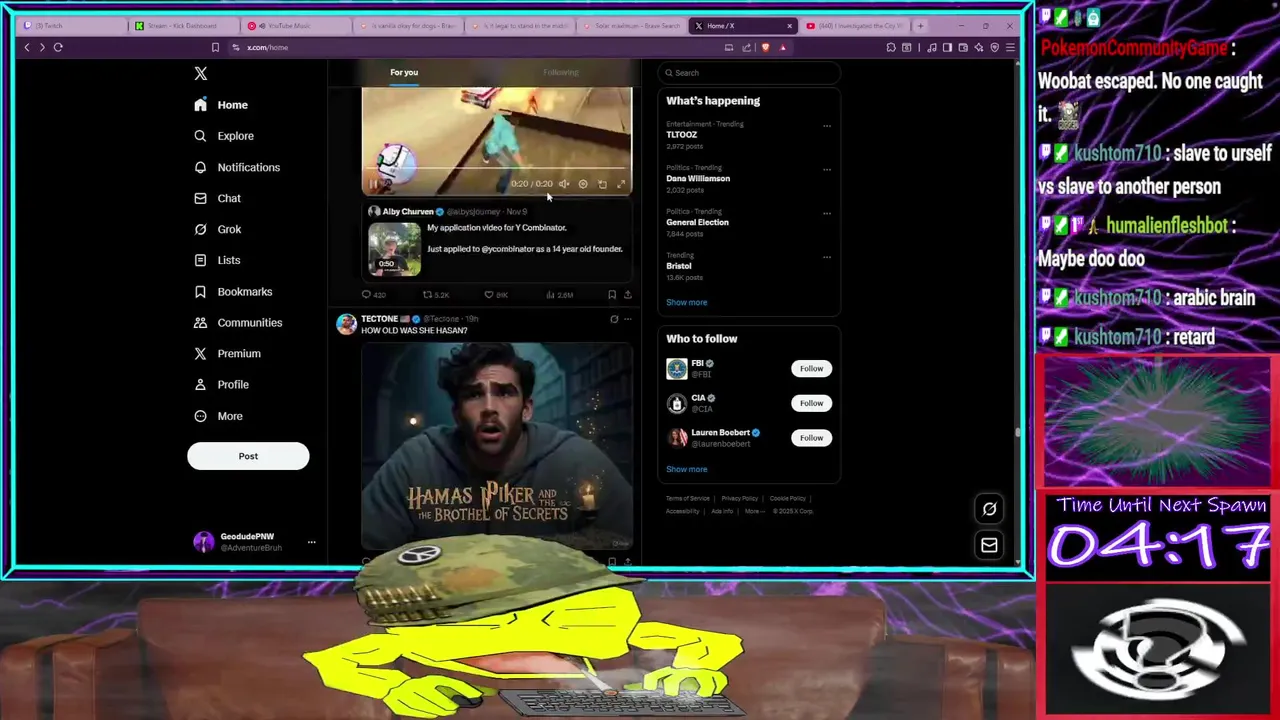The width and height of the screenshot is (1280, 720).
Task: Follow the FBI account
Action: 811,369
